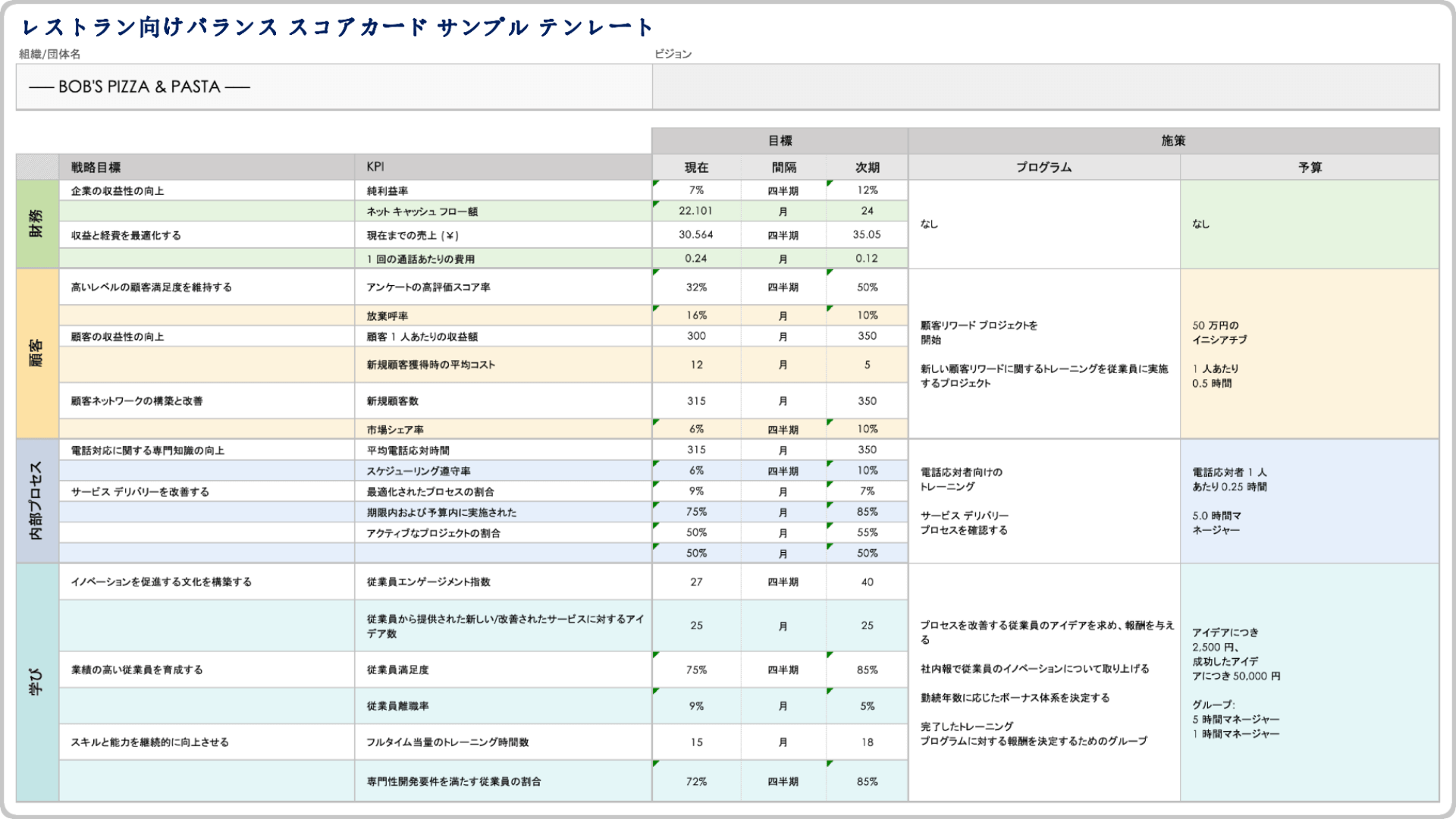The height and width of the screenshot is (819, 1456).
Task: Click next-period value 35.05
Action: [x=867, y=235]
